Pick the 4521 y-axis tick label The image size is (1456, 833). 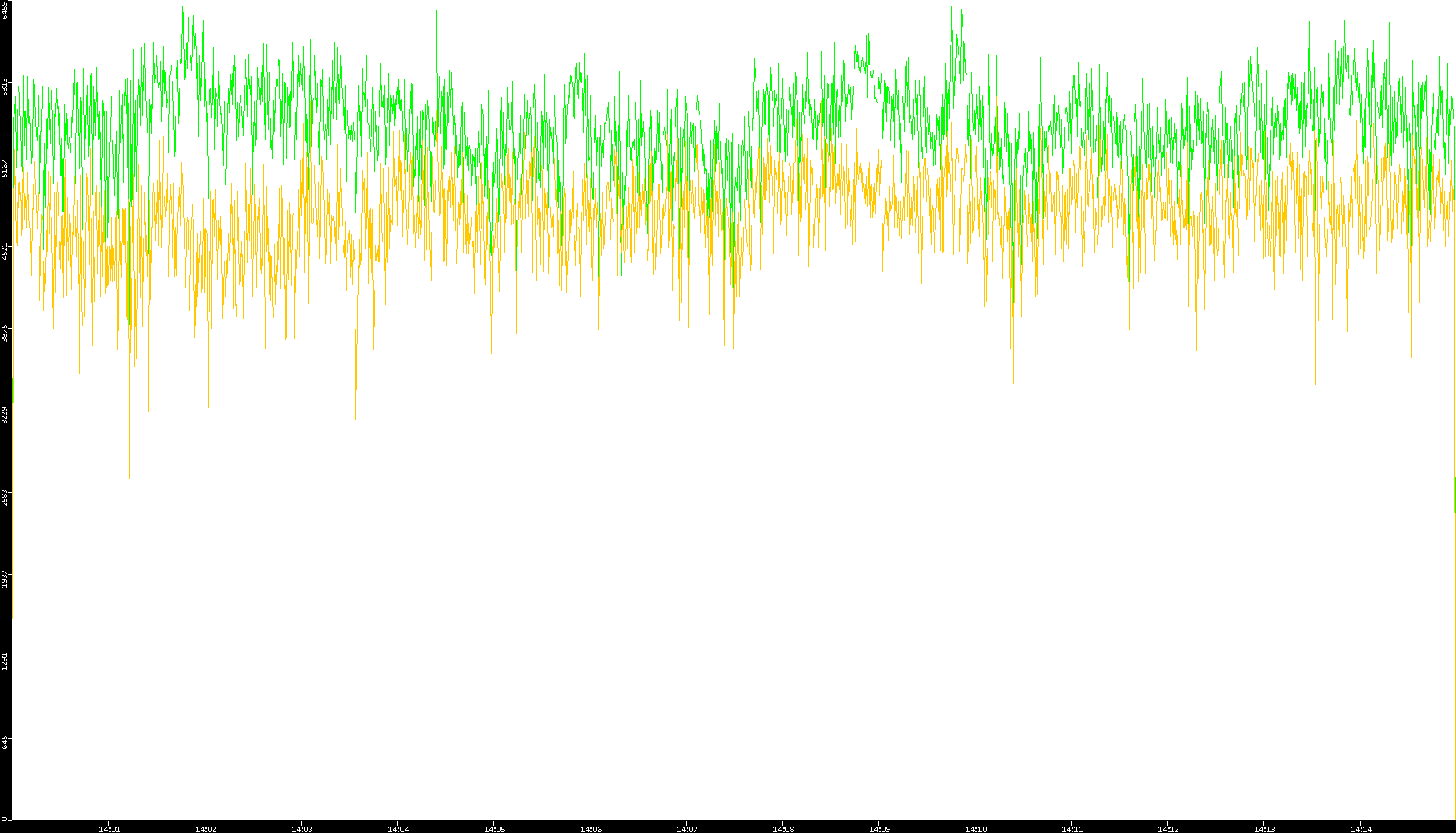click(6, 251)
